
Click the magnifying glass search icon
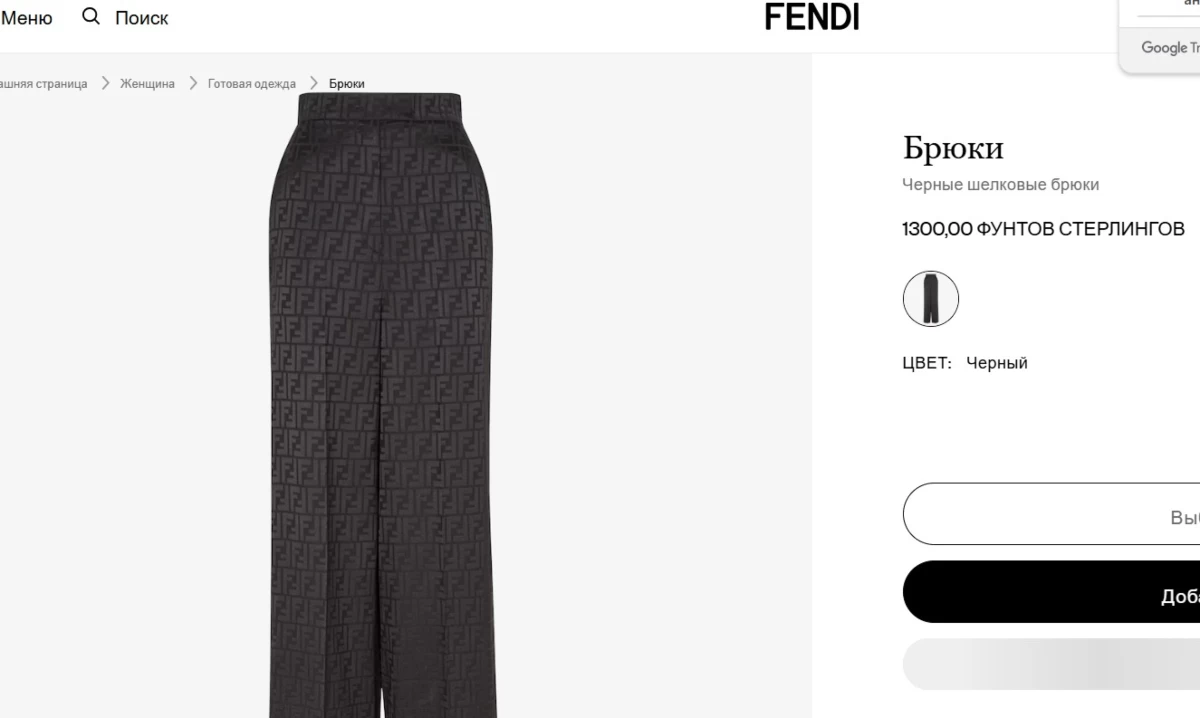coord(91,17)
